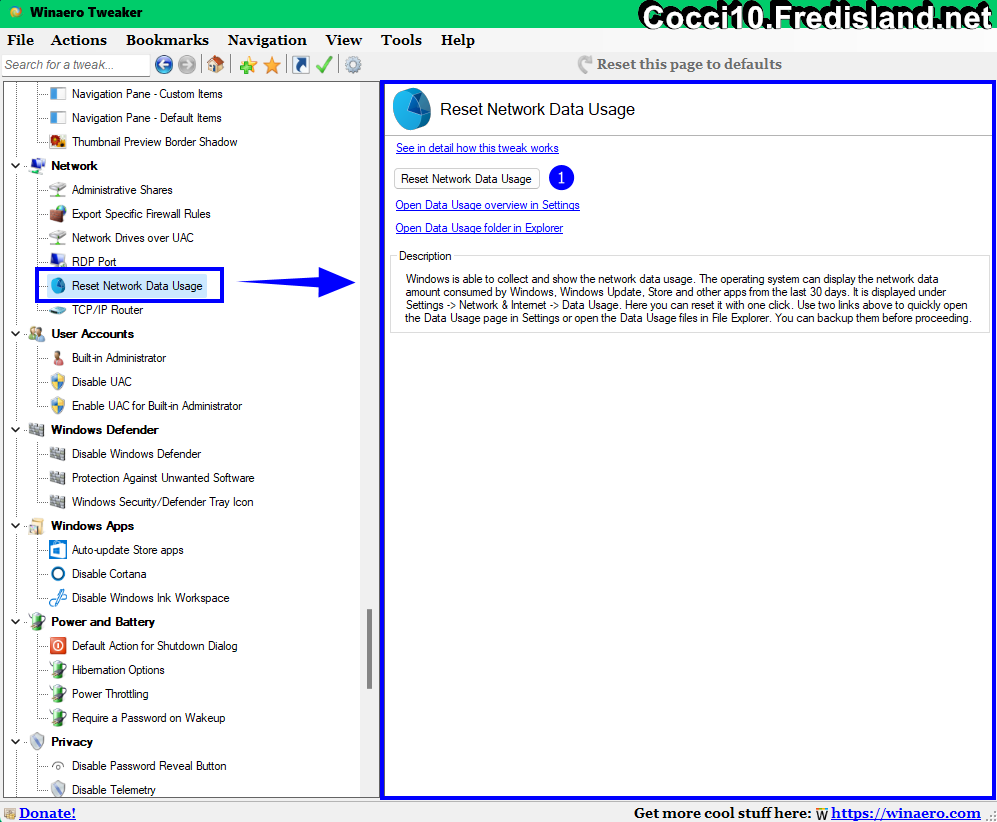
Task: Click the TCP/IP Router icon
Action: coord(58,310)
